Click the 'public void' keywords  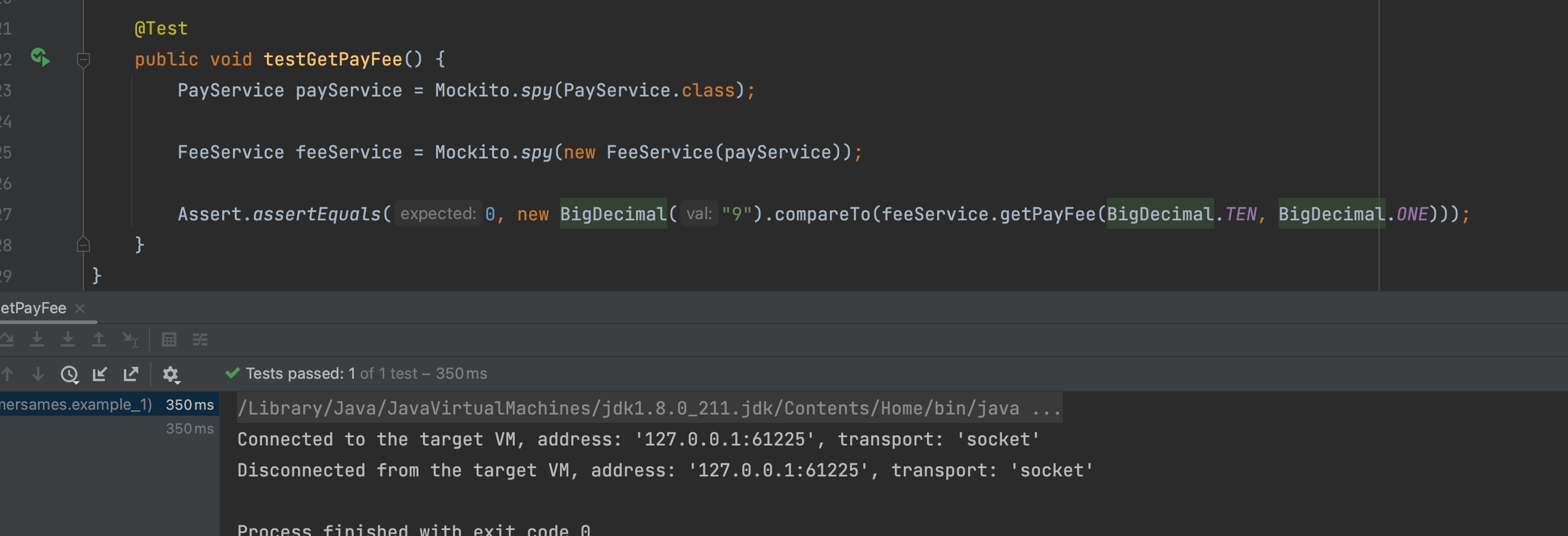point(193,59)
